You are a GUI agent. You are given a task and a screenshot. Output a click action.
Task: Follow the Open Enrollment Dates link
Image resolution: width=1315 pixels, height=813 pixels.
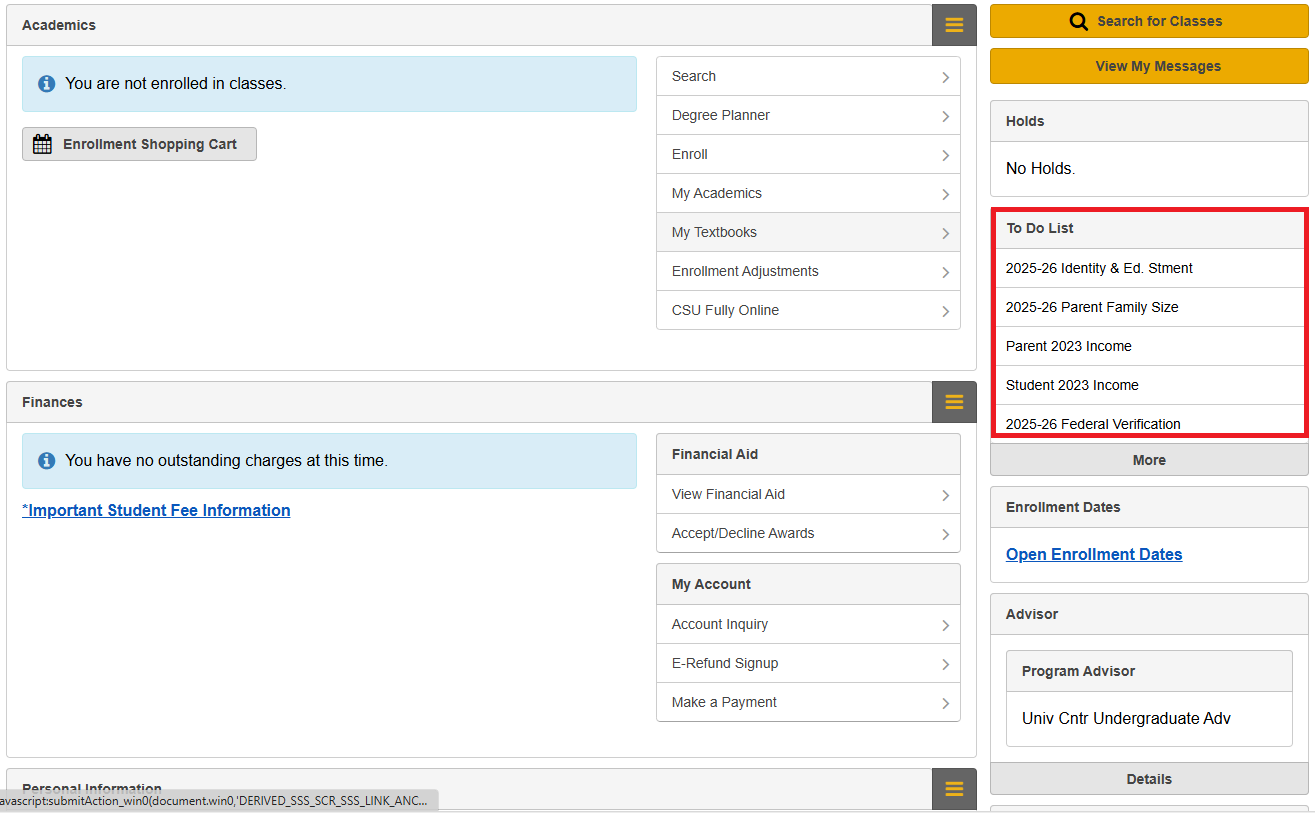pyautogui.click(x=1094, y=554)
